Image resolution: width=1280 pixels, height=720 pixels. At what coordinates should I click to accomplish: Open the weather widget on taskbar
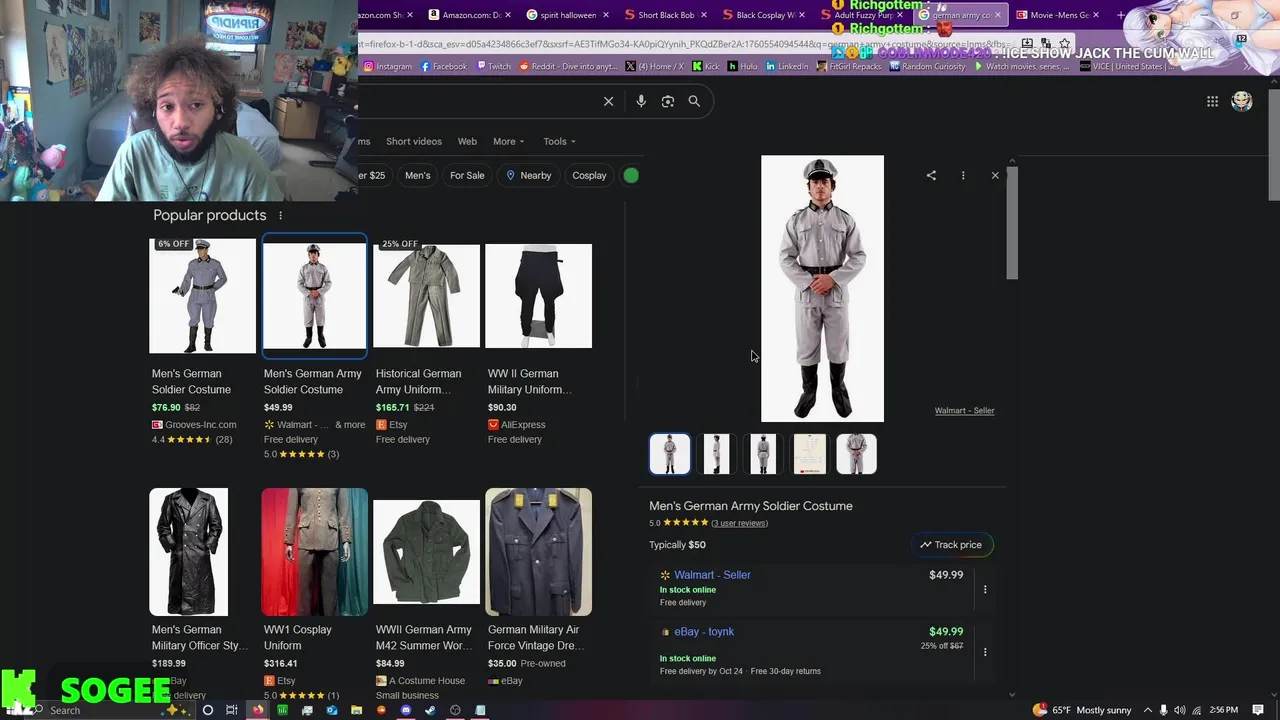coord(1081,710)
